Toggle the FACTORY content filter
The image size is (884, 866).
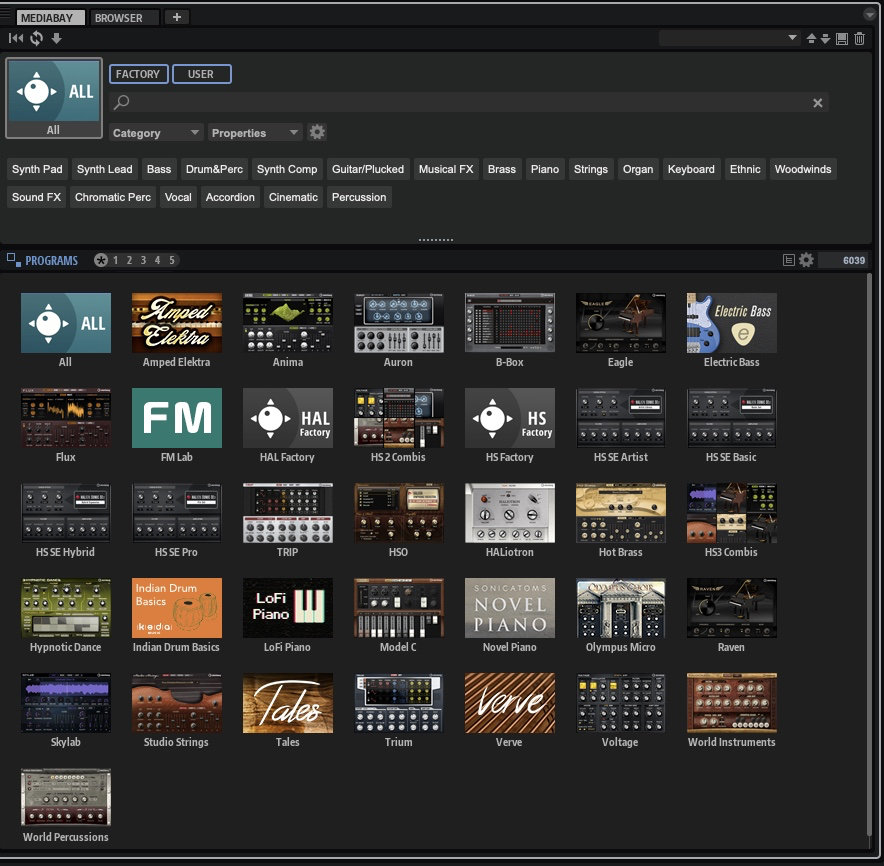coord(138,74)
